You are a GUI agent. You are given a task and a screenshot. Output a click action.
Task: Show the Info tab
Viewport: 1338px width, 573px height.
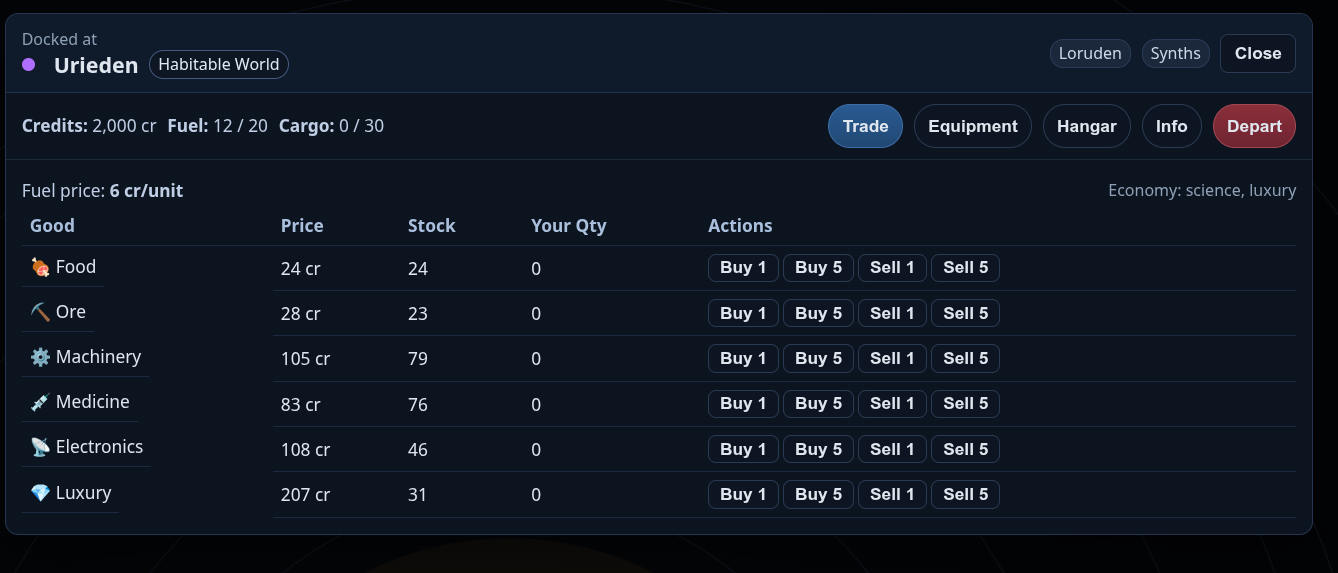(1171, 126)
